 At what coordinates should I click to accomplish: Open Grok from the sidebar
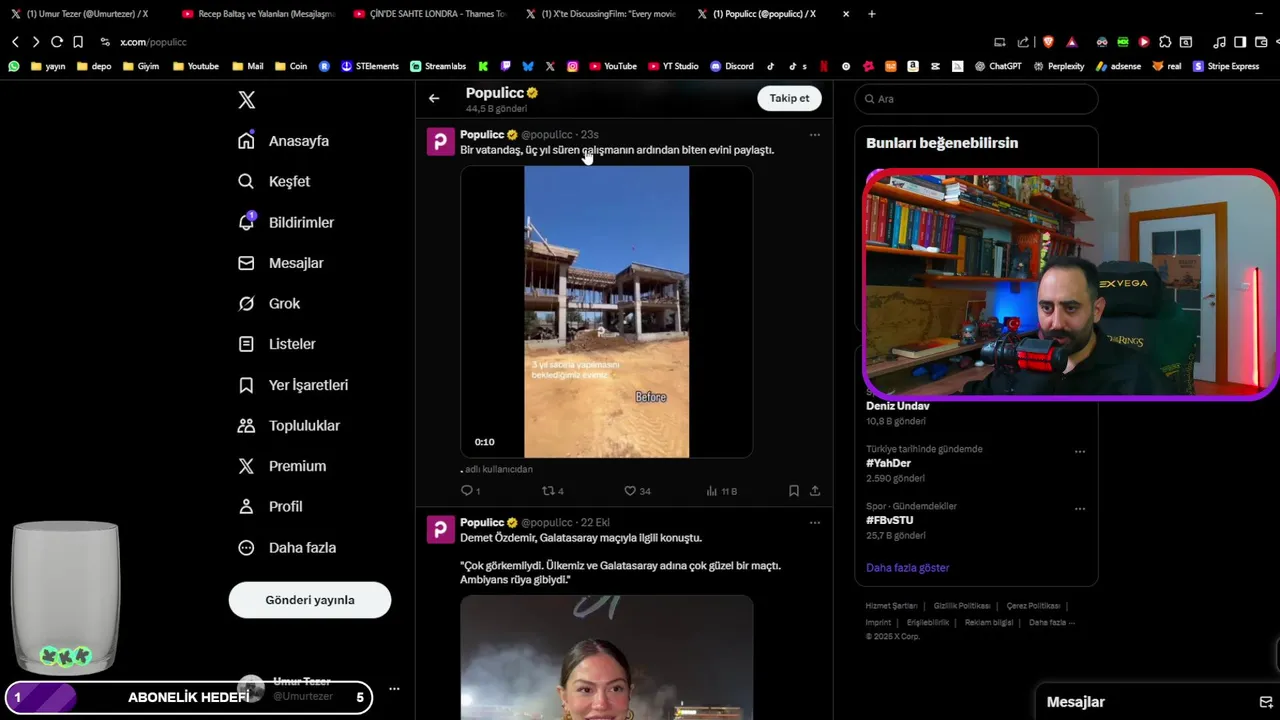click(268, 303)
